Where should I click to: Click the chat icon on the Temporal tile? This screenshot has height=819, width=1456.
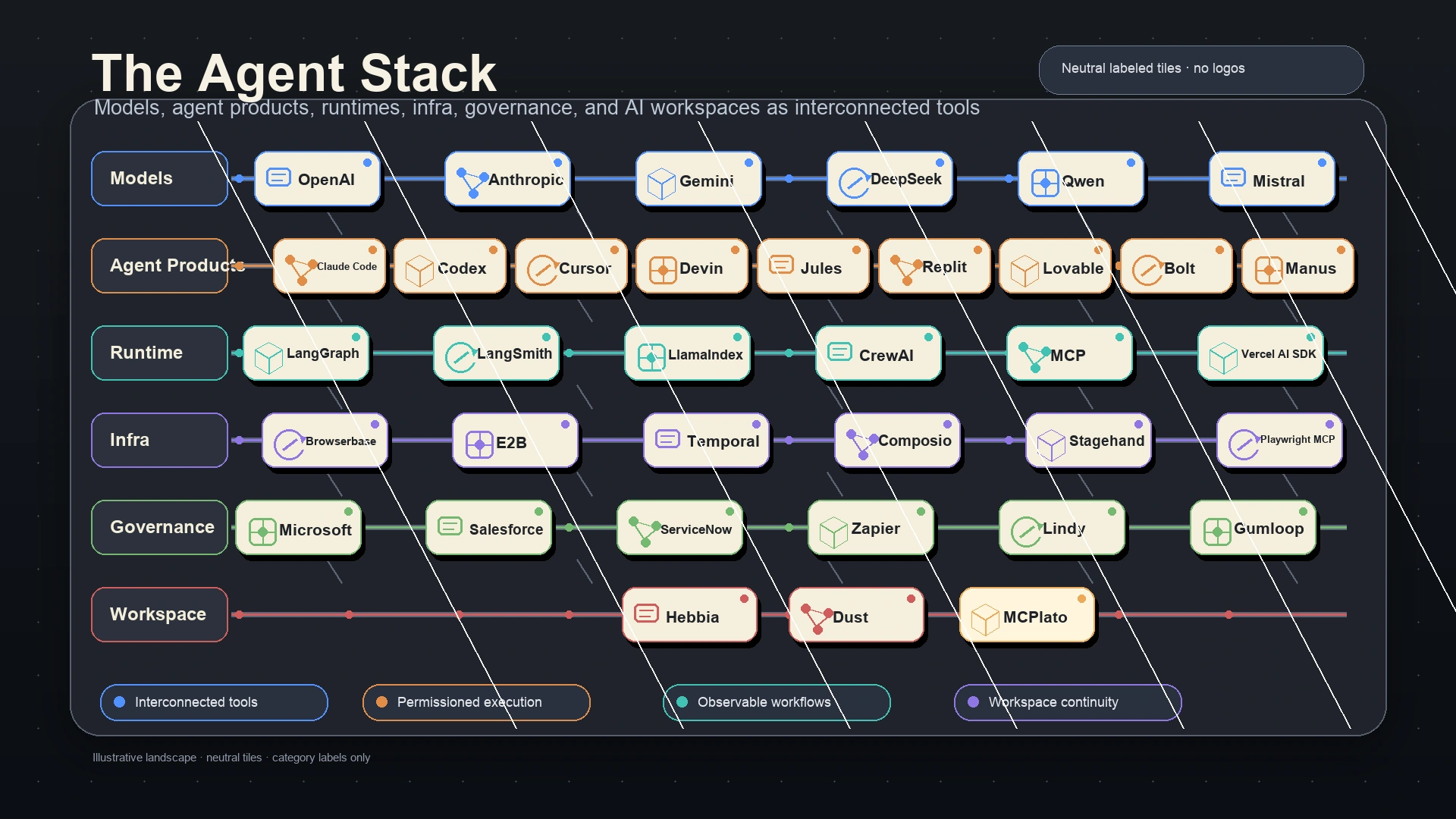coord(667,439)
